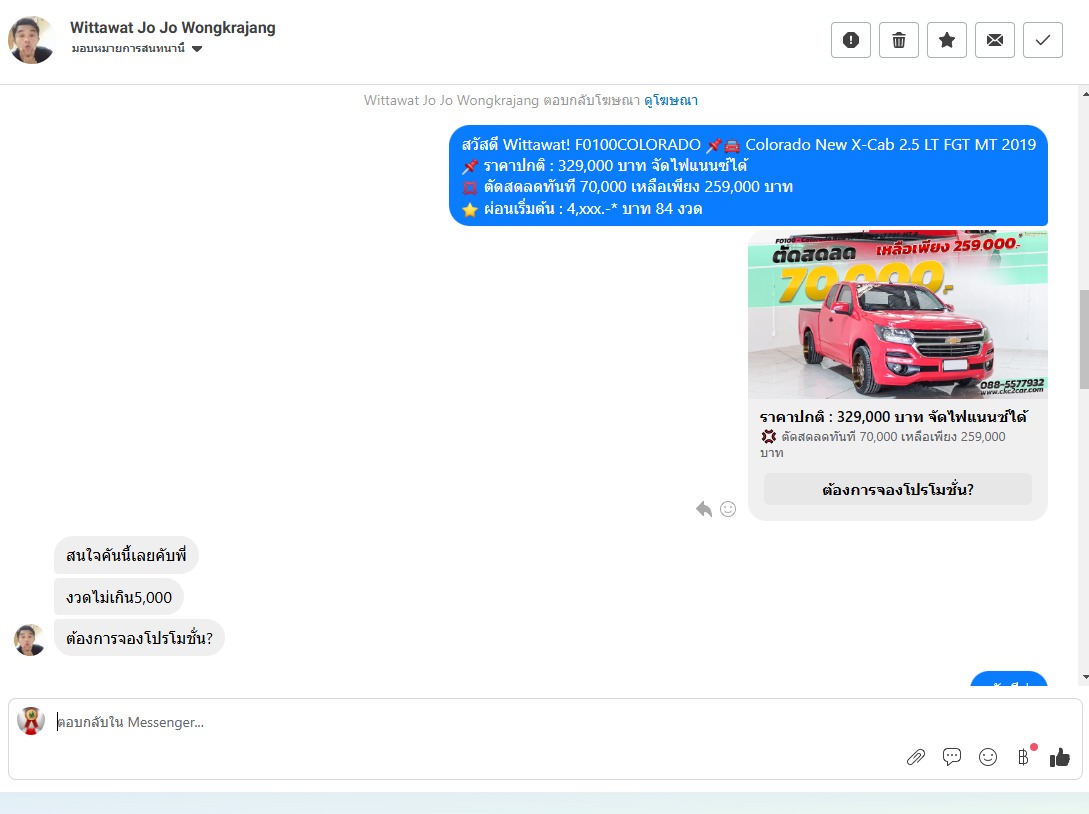
Task: React to the ad card with smiley icon
Action: (x=728, y=509)
